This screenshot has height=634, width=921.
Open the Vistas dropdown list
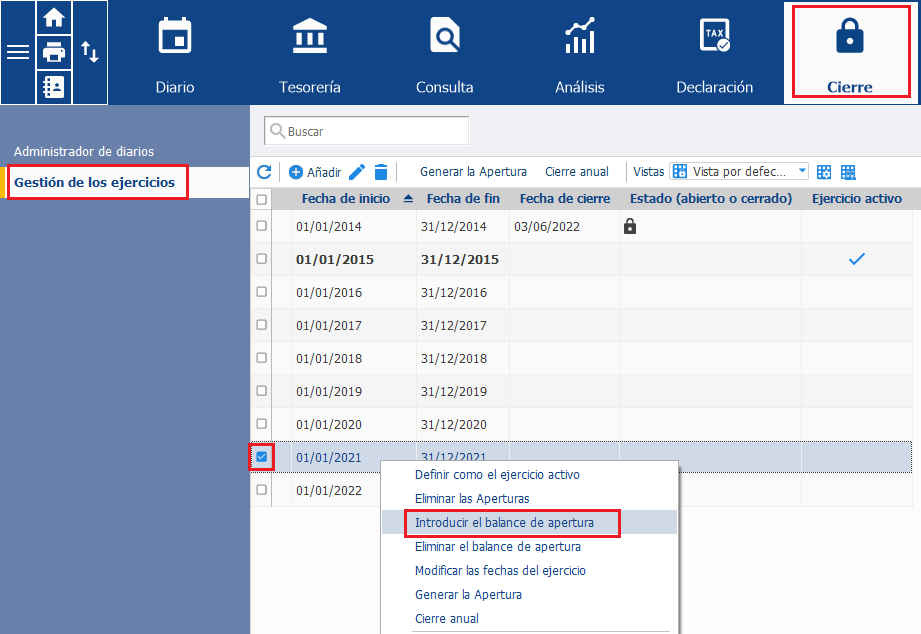[x=739, y=172]
